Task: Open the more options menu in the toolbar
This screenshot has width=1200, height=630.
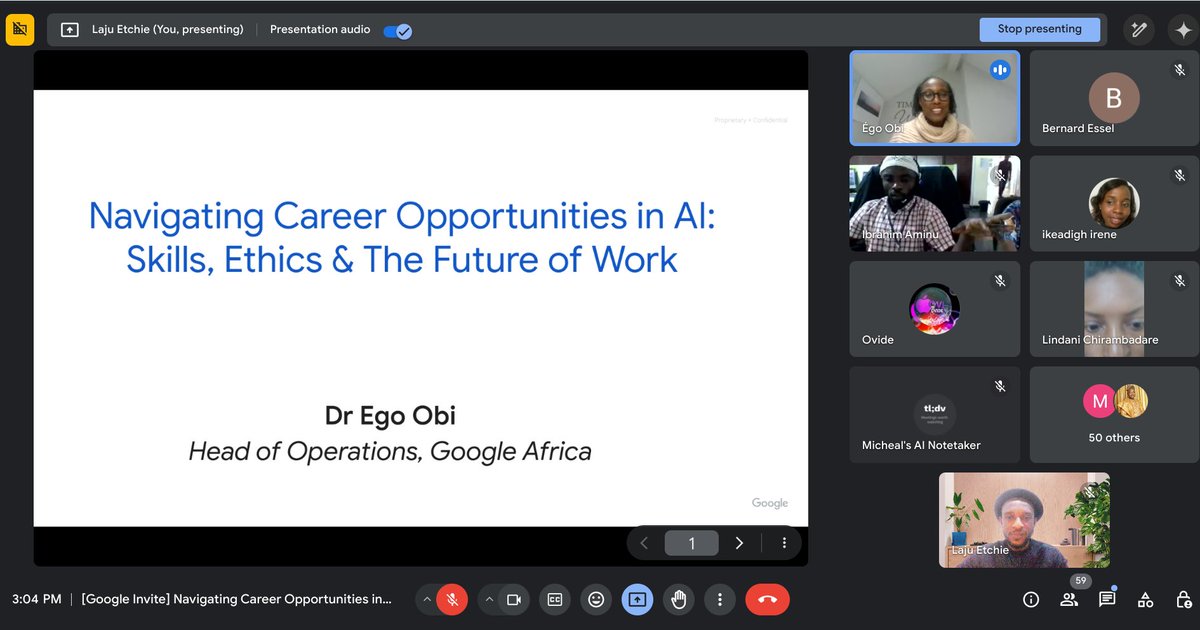Action: coord(719,599)
